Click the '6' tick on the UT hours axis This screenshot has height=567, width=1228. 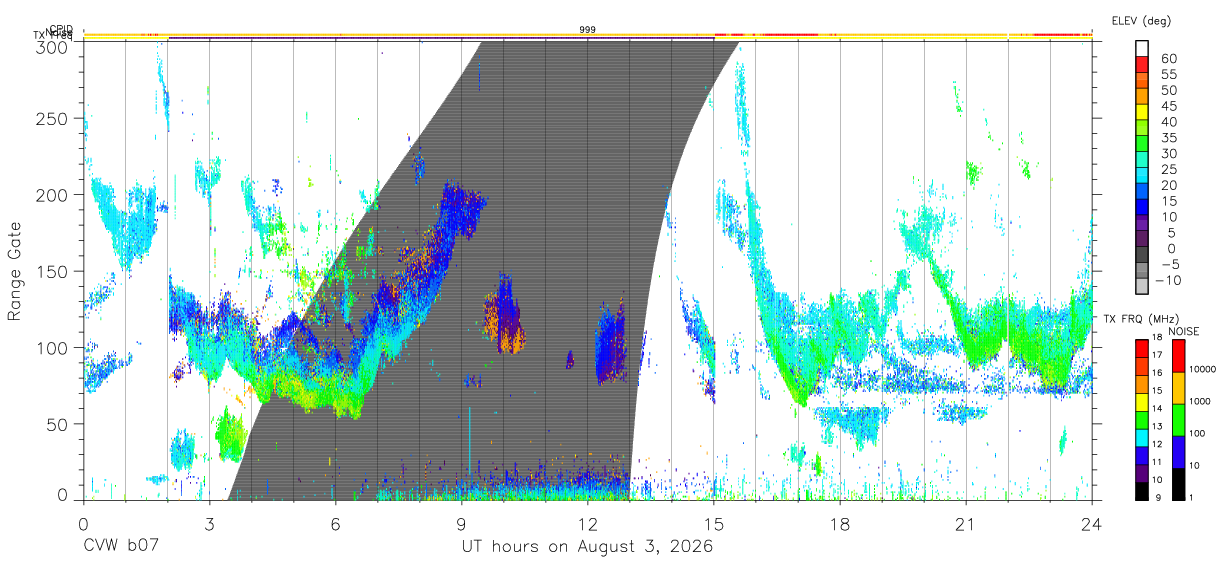point(335,523)
